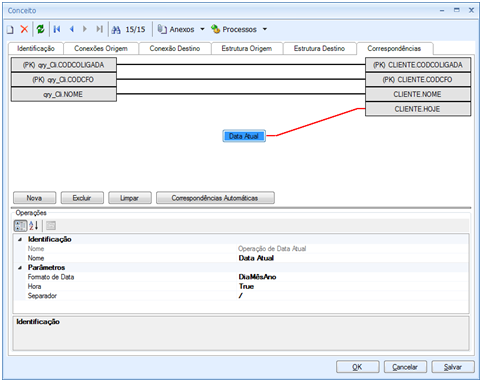Select the qry_Cli.CODCOLIGADA source field

[64, 65]
